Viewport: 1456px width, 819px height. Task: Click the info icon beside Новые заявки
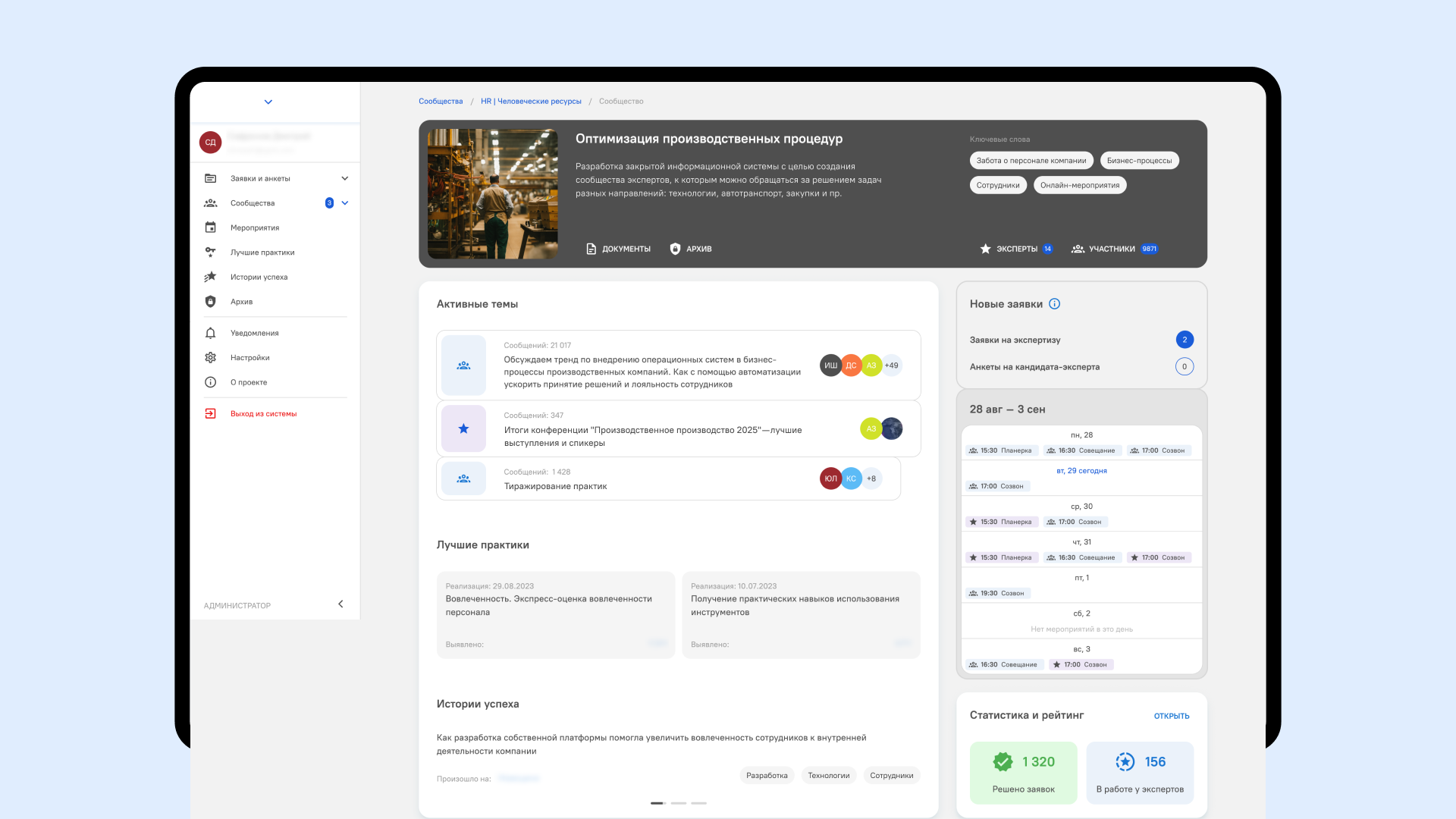point(1054,304)
